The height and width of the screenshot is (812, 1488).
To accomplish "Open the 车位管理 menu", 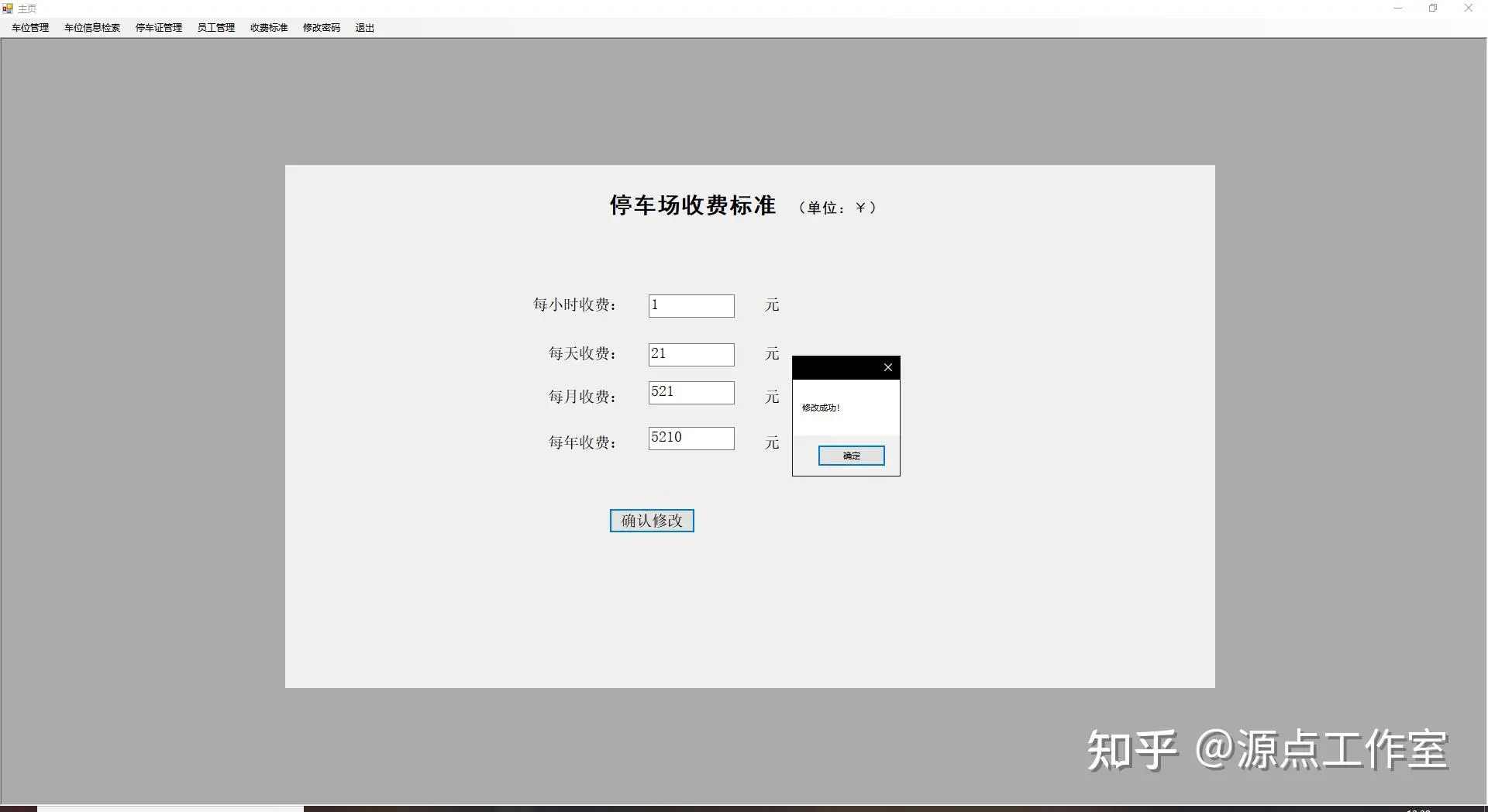I will (x=30, y=28).
